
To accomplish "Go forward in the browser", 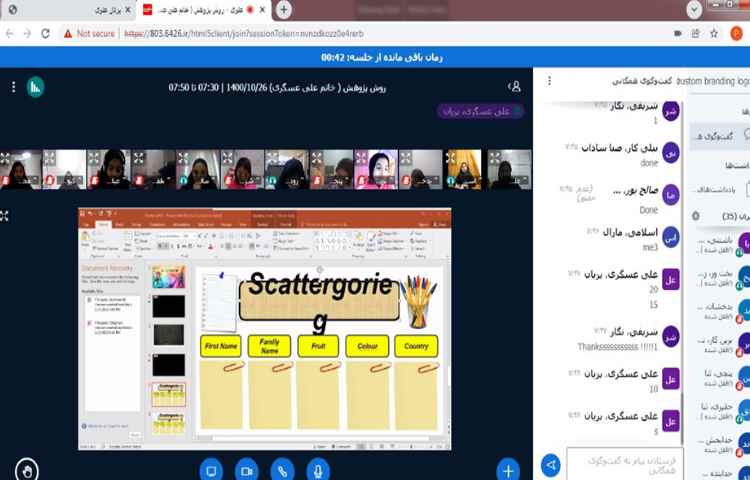I will 28,33.
